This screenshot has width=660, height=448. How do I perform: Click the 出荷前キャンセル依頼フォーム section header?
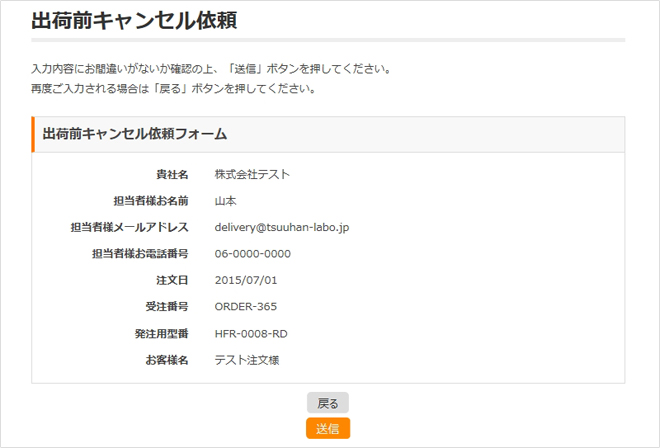134,134
